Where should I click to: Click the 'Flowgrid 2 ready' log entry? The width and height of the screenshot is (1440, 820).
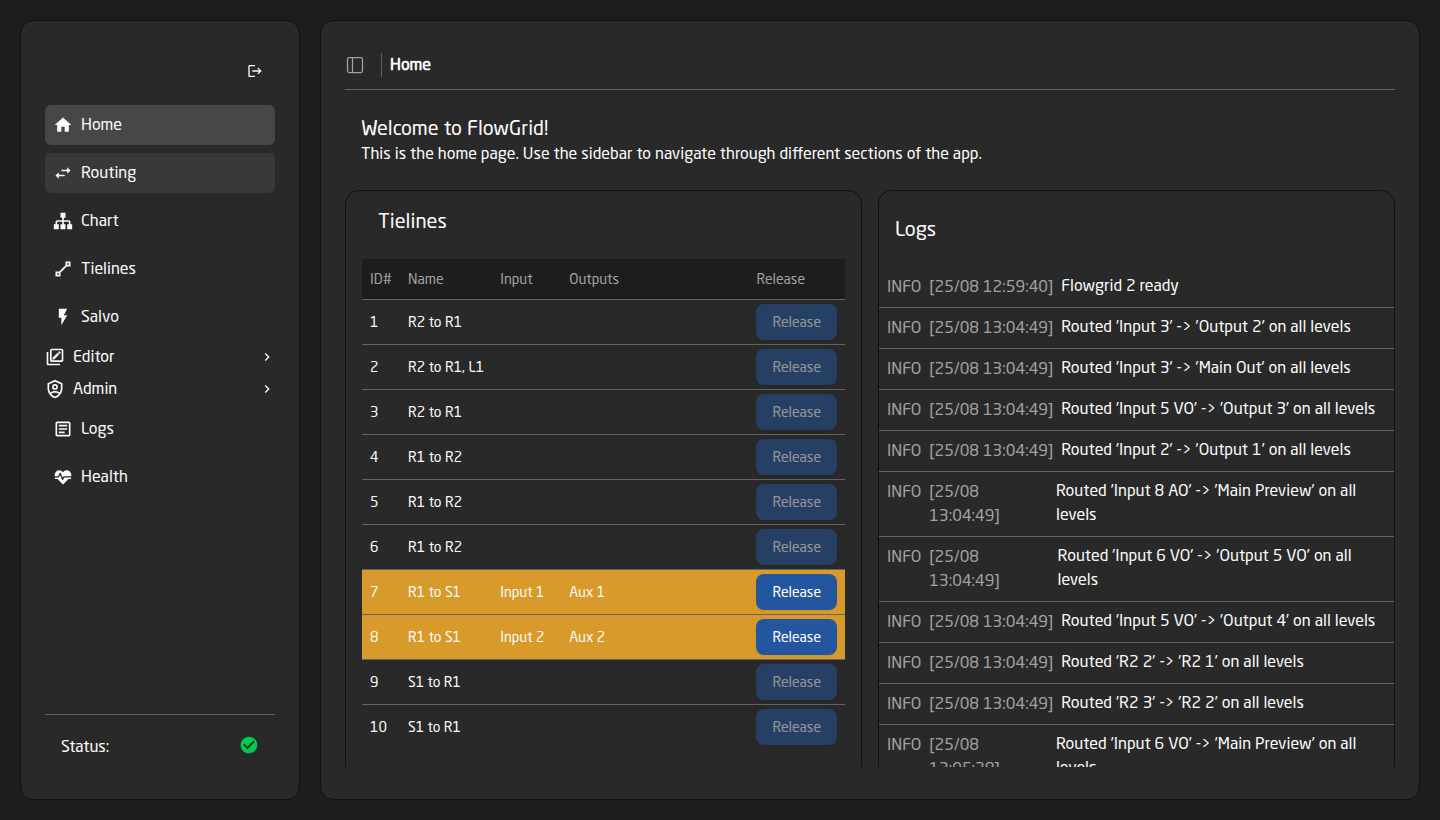(x=1136, y=286)
